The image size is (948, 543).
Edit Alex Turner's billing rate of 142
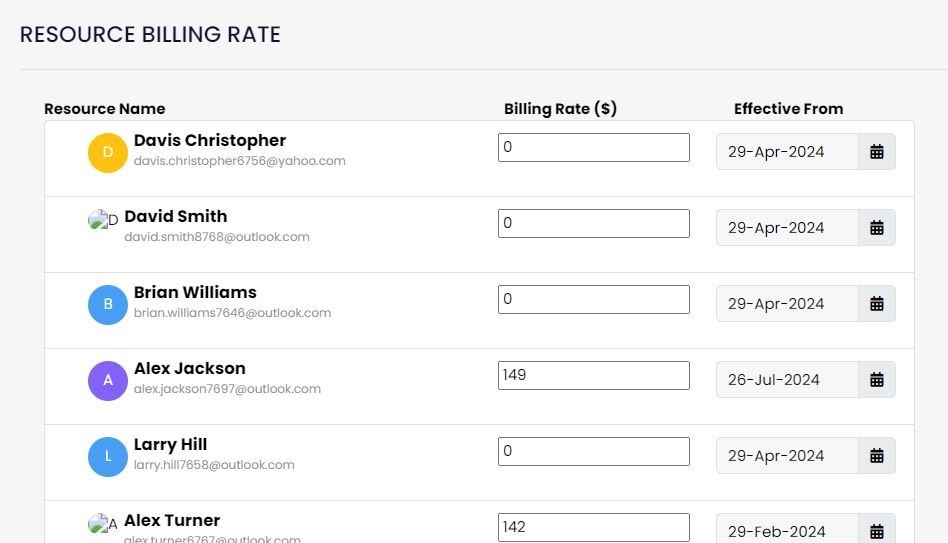pyautogui.click(x=593, y=527)
